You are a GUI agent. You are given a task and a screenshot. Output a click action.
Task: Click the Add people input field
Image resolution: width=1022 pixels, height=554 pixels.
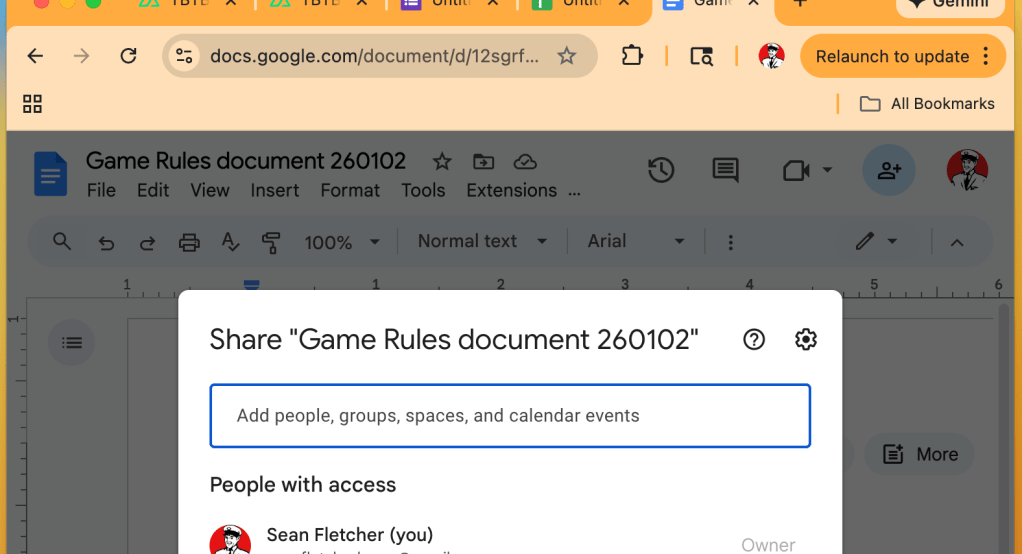[510, 416]
